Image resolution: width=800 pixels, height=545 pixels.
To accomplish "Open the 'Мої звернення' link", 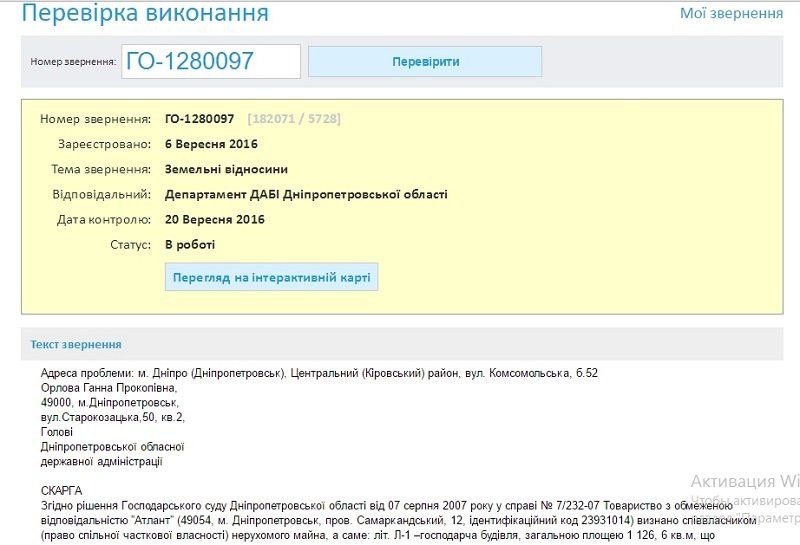I will pyautogui.click(x=731, y=13).
